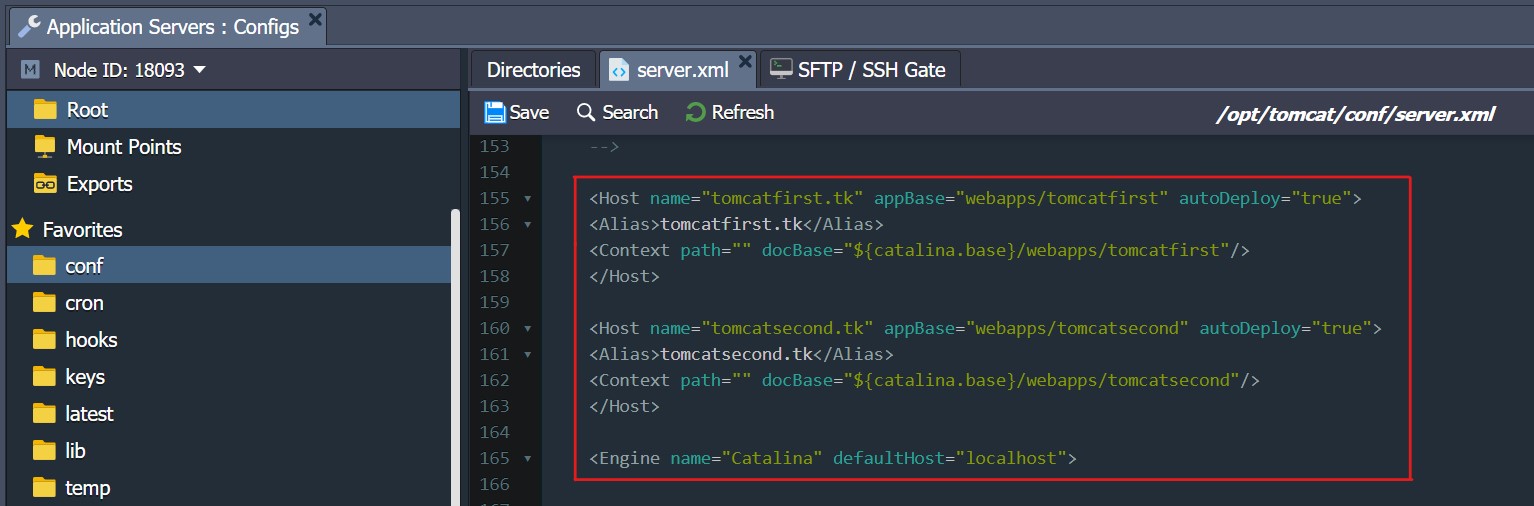Click the lib folder icon
This screenshot has width=1534, height=506.
click(x=44, y=450)
